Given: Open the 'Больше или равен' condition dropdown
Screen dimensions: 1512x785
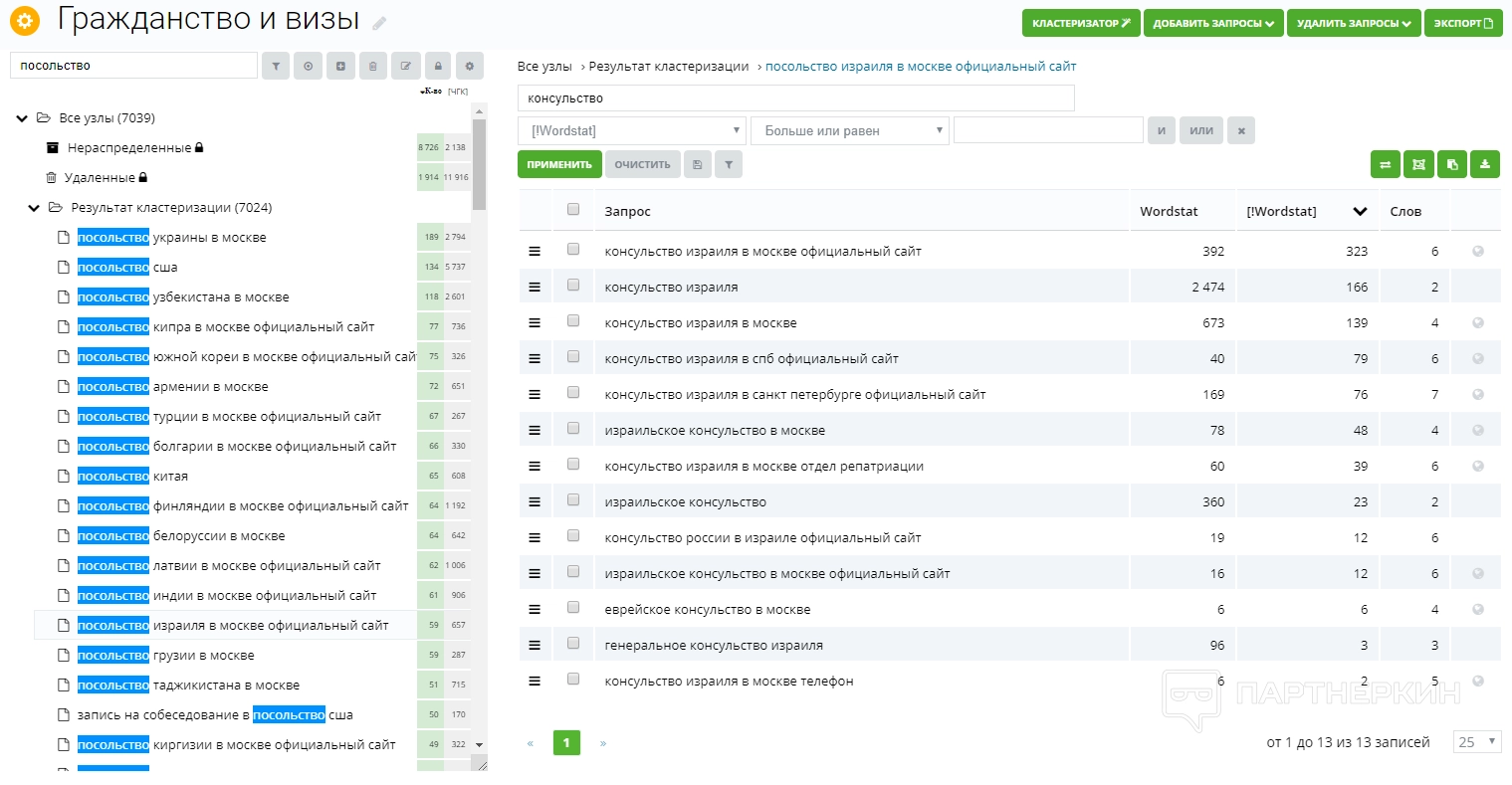Looking at the screenshot, I should pos(849,130).
